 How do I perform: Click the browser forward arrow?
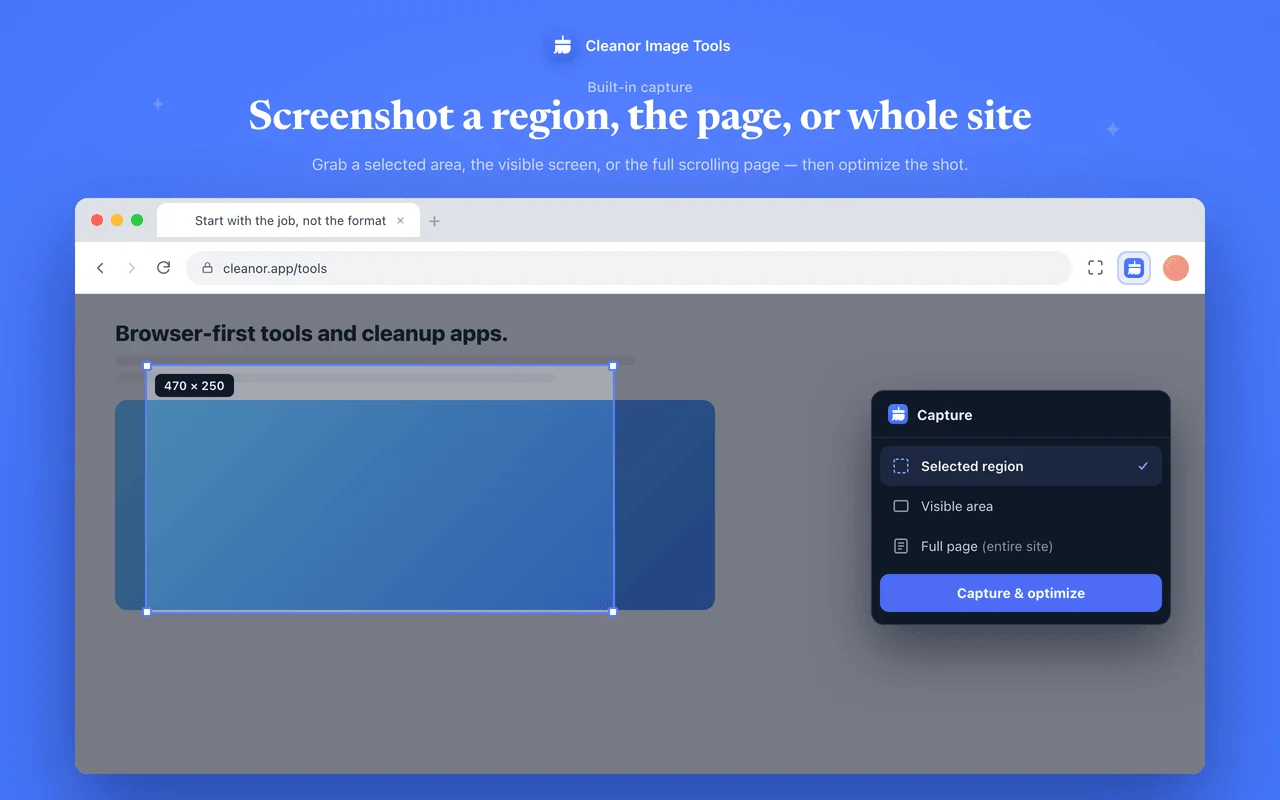(x=131, y=268)
